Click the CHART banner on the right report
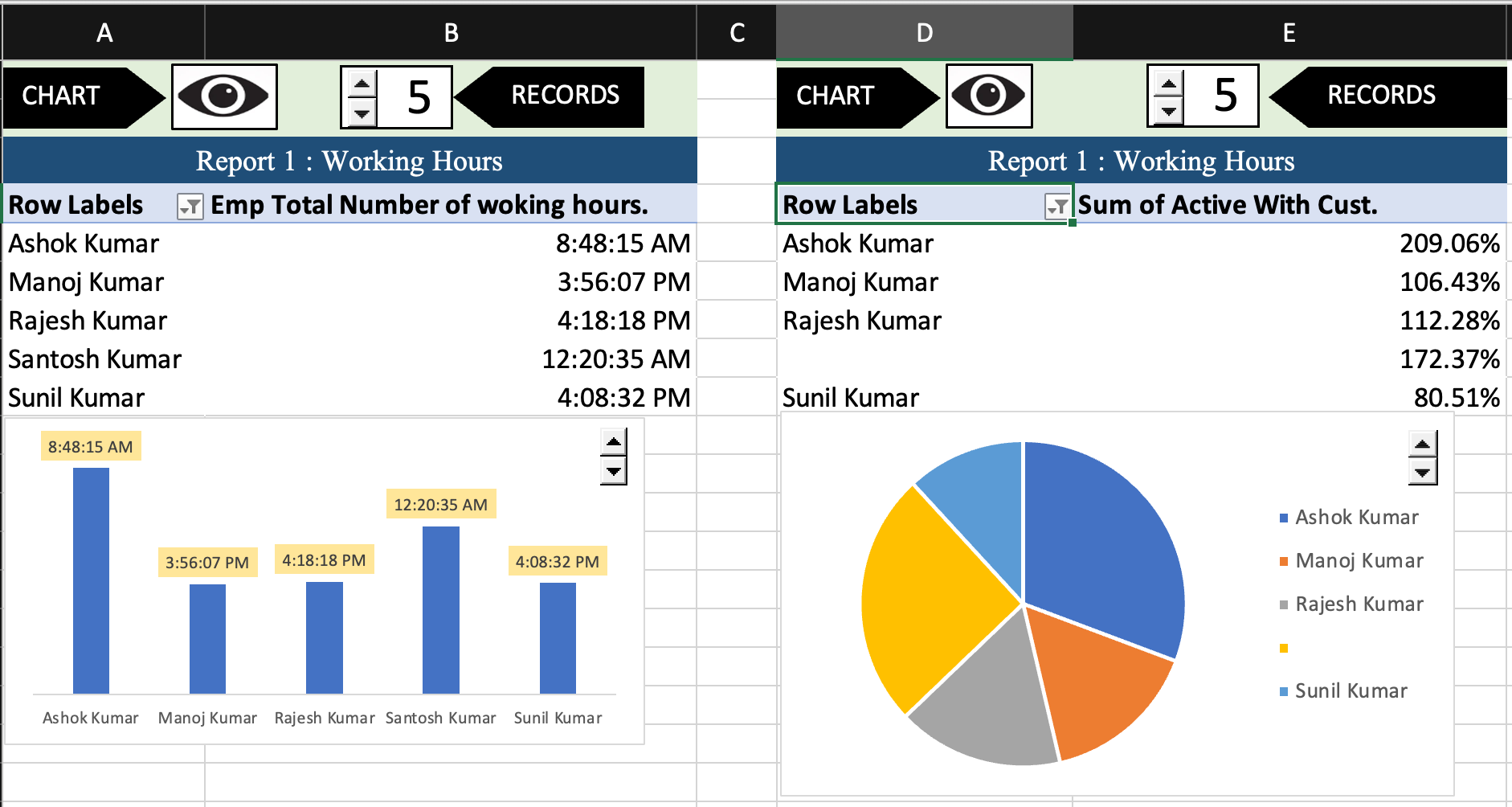The width and height of the screenshot is (1512, 807). pos(836,96)
